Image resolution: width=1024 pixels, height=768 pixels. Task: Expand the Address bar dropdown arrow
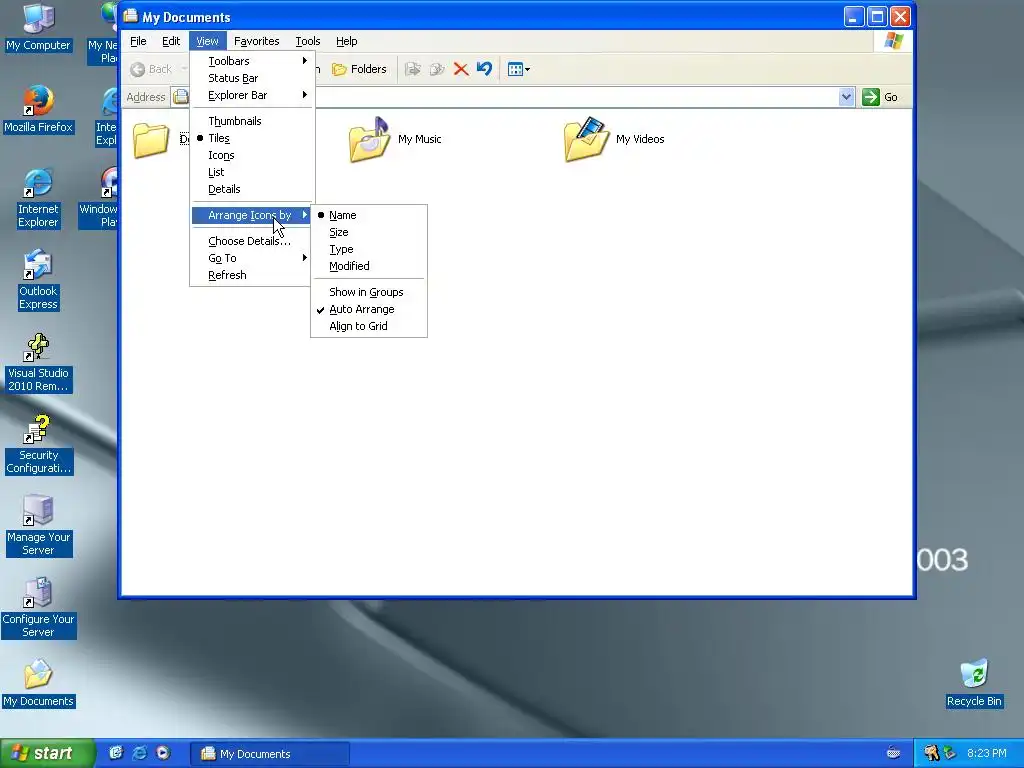point(846,97)
